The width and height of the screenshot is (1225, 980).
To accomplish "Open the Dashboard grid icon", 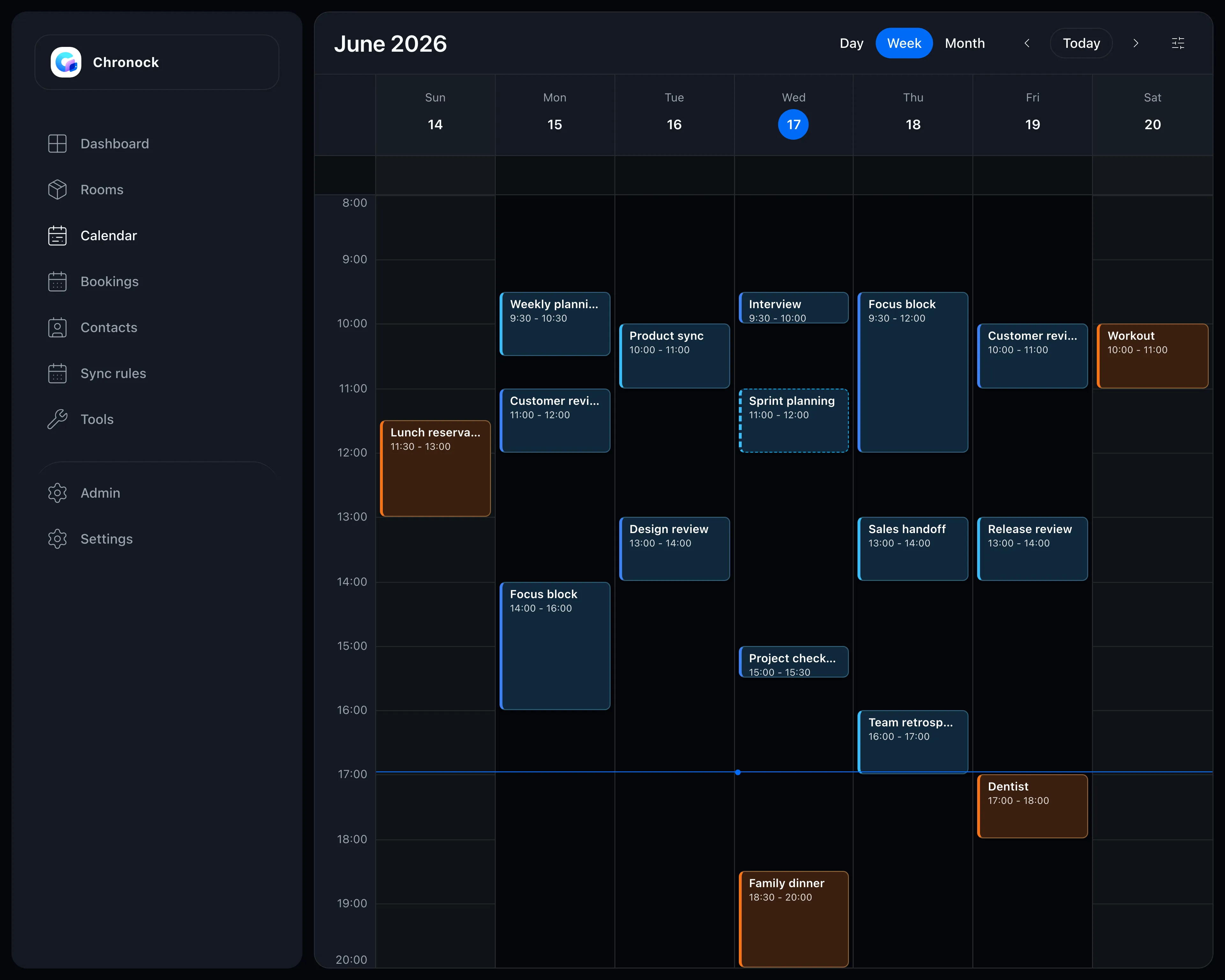I will pyautogui.click(x=57, y=144).
